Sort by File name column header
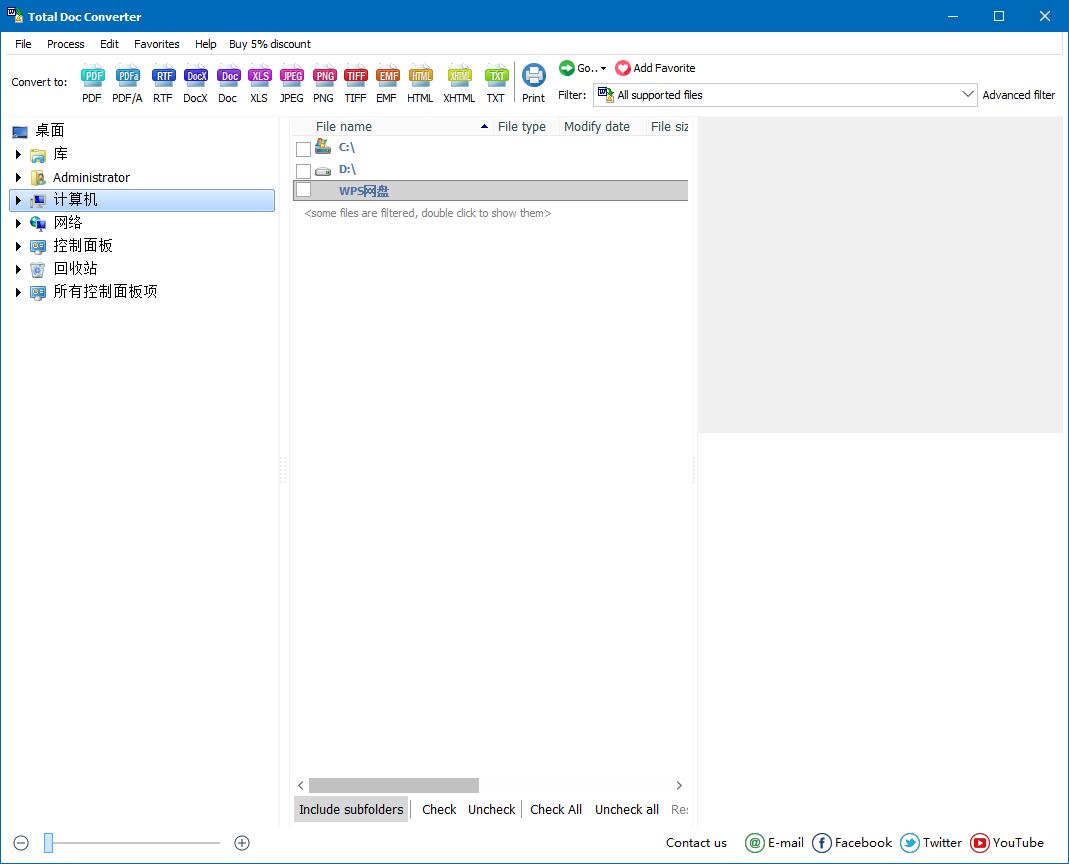 (x=392, y=126)
